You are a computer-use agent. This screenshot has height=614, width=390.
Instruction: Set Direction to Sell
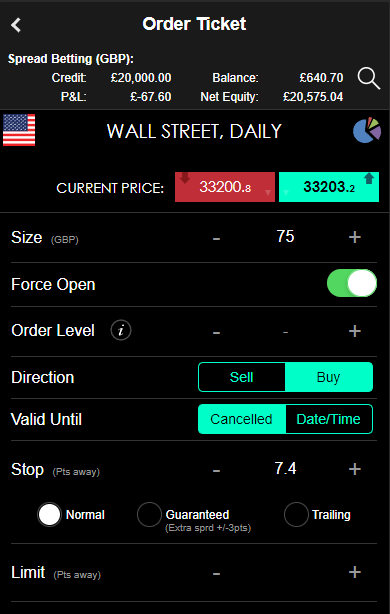pos(242,377)
